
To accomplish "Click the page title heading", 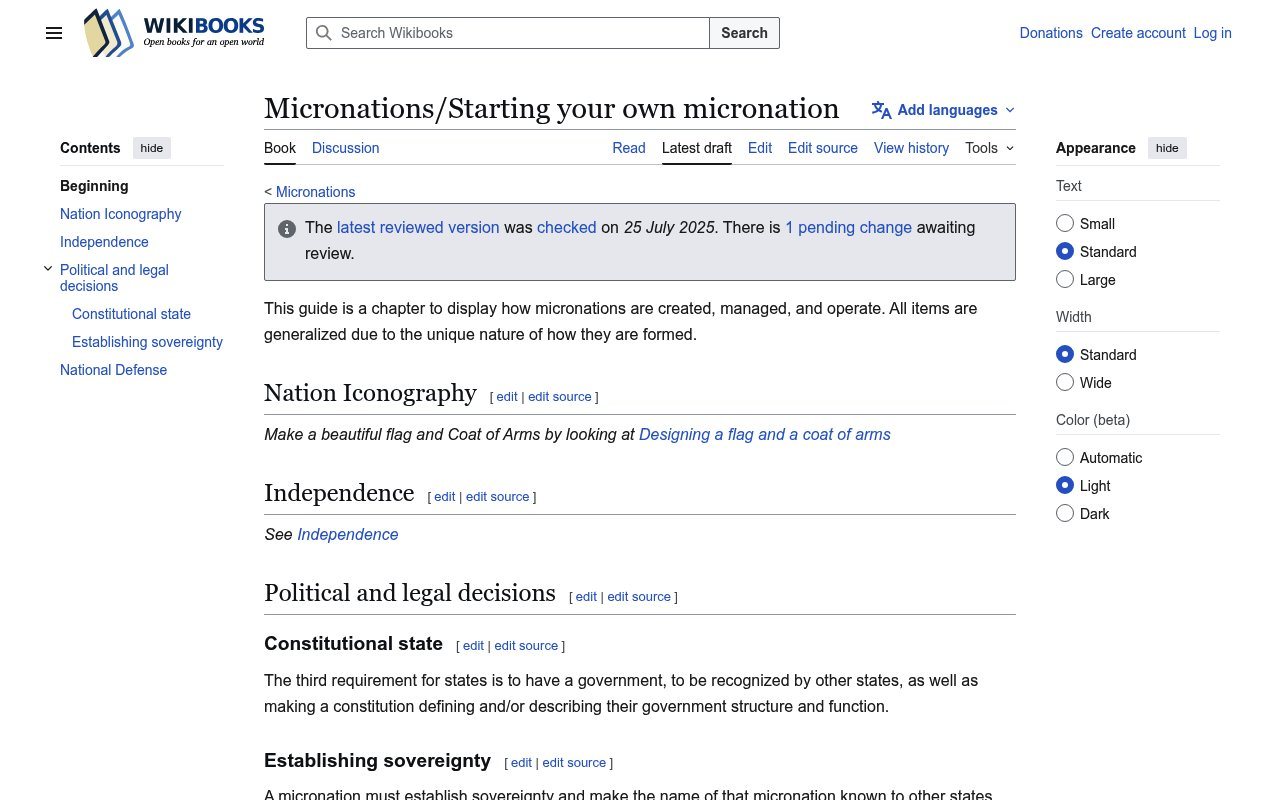I will (551, 108).
